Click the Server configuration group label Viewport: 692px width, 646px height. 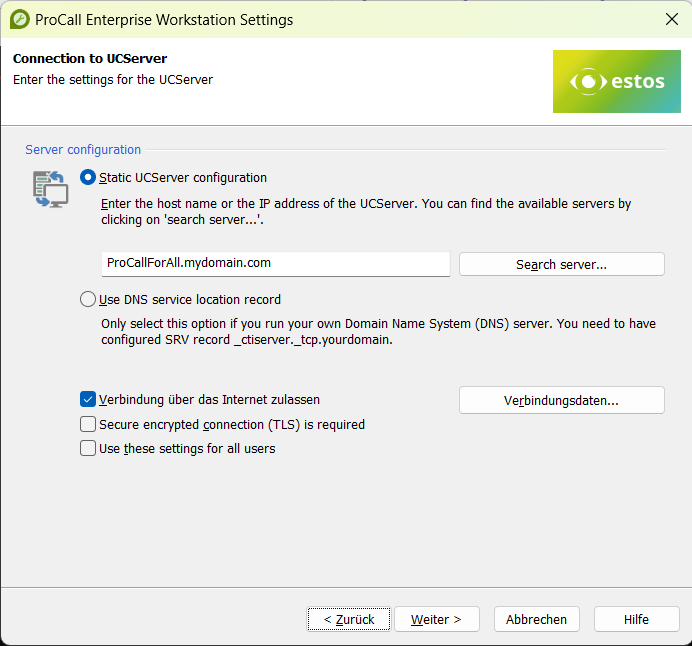83,150
